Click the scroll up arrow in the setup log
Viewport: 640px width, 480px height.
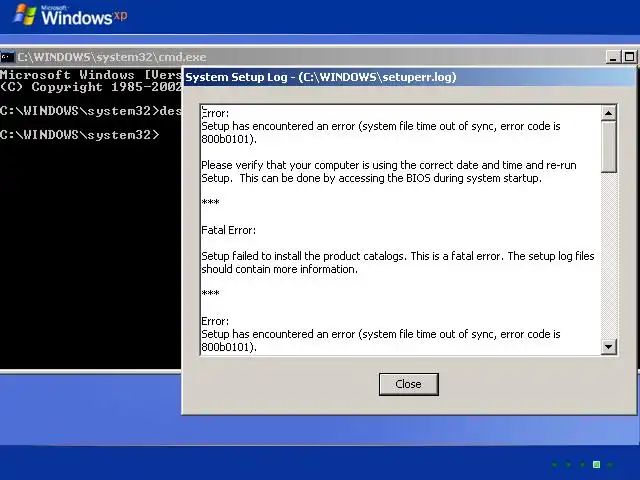point(608,113)
